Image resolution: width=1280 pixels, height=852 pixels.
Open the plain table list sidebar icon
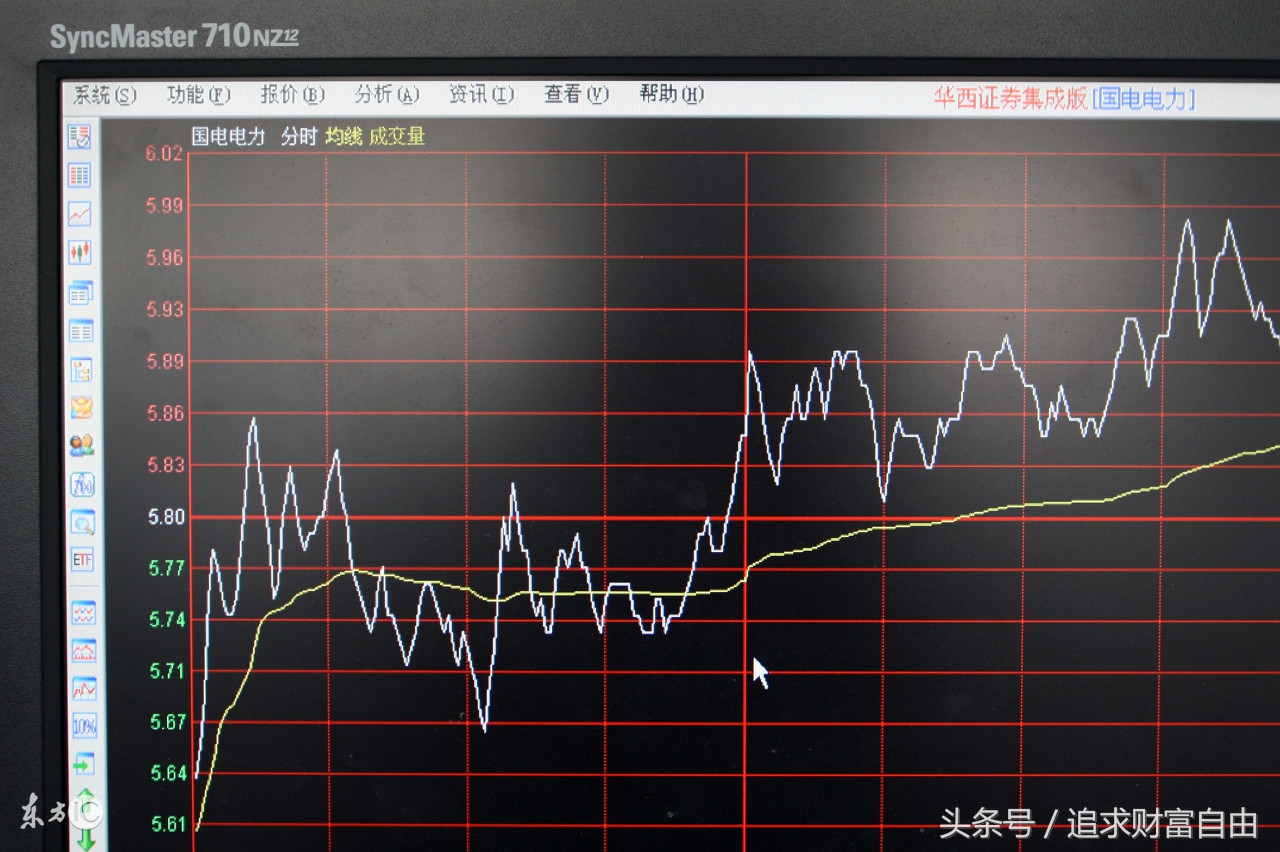click(81, 331)
